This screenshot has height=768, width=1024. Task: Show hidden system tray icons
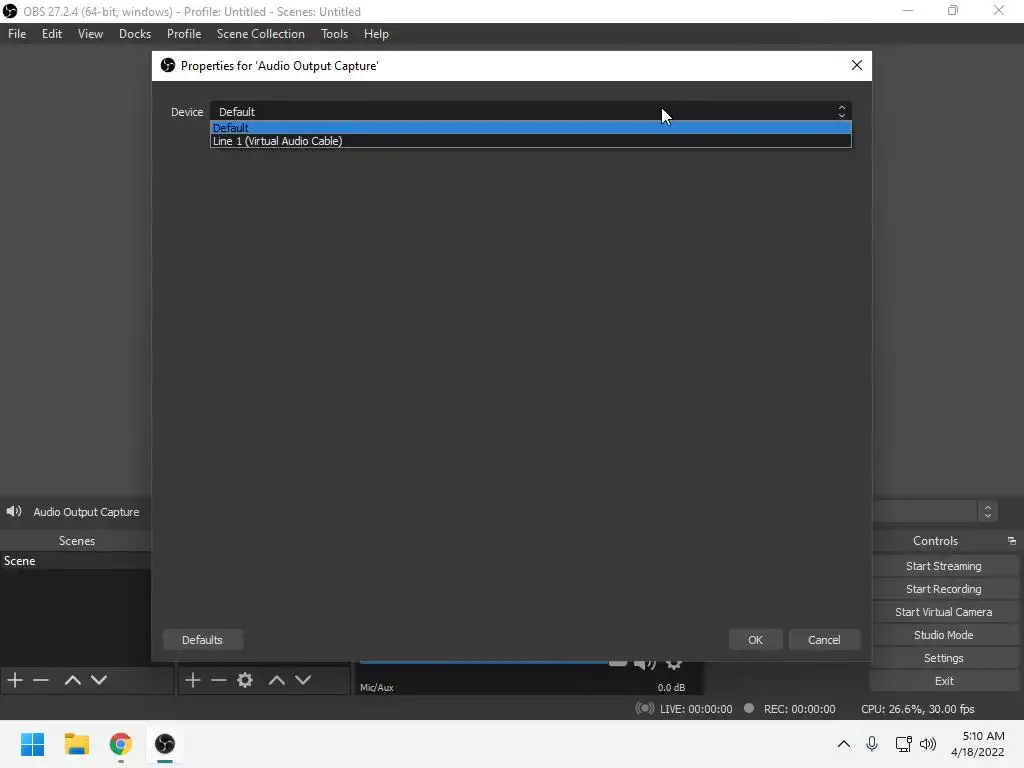point(844,744)
